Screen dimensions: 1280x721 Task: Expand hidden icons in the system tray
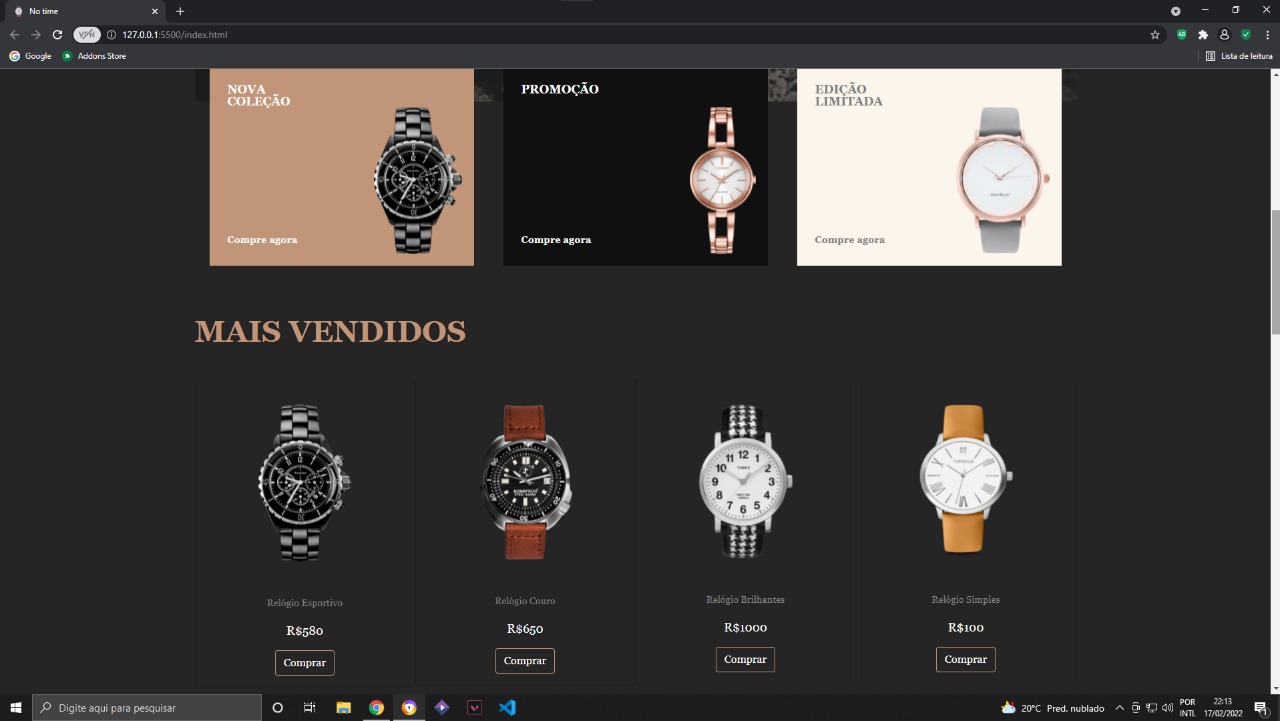click(1118, 707)
